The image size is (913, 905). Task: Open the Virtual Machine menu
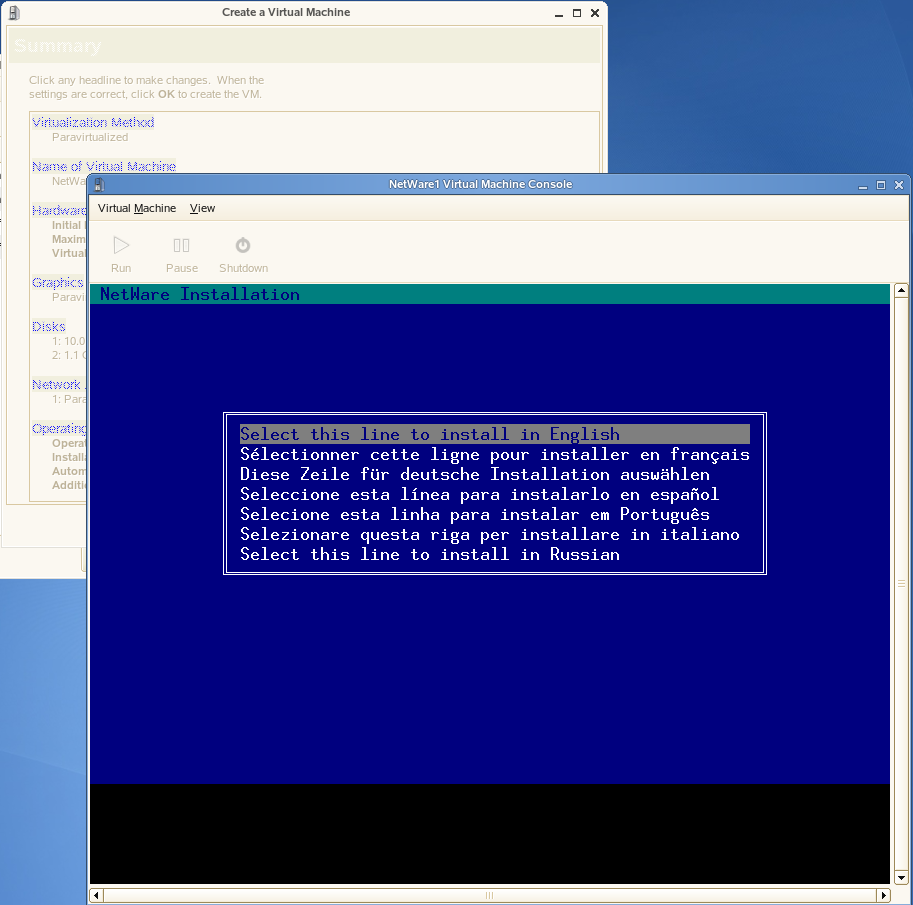coord(137,208)
